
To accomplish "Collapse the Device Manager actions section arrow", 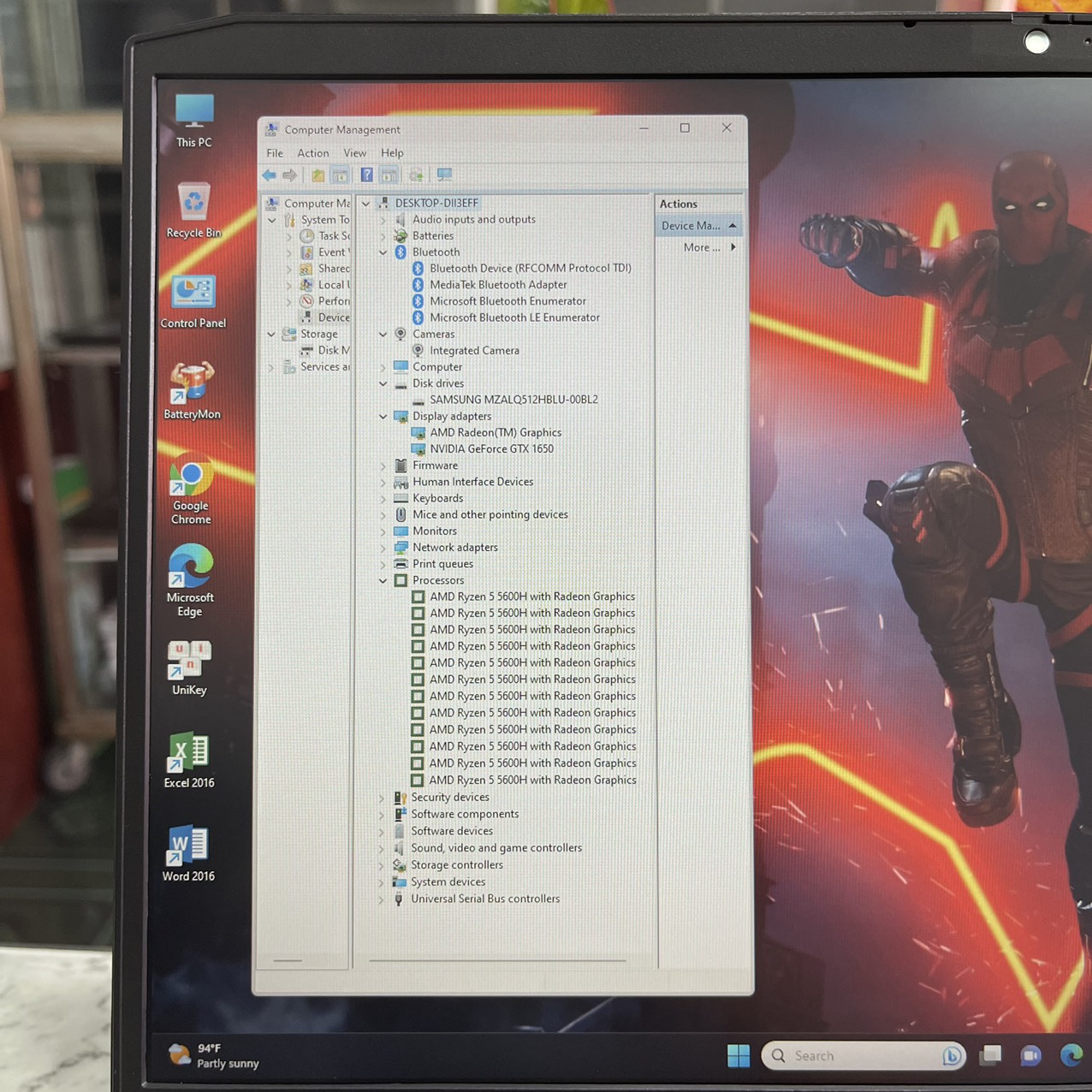I will pyautogui.click(x=733, y=226).
